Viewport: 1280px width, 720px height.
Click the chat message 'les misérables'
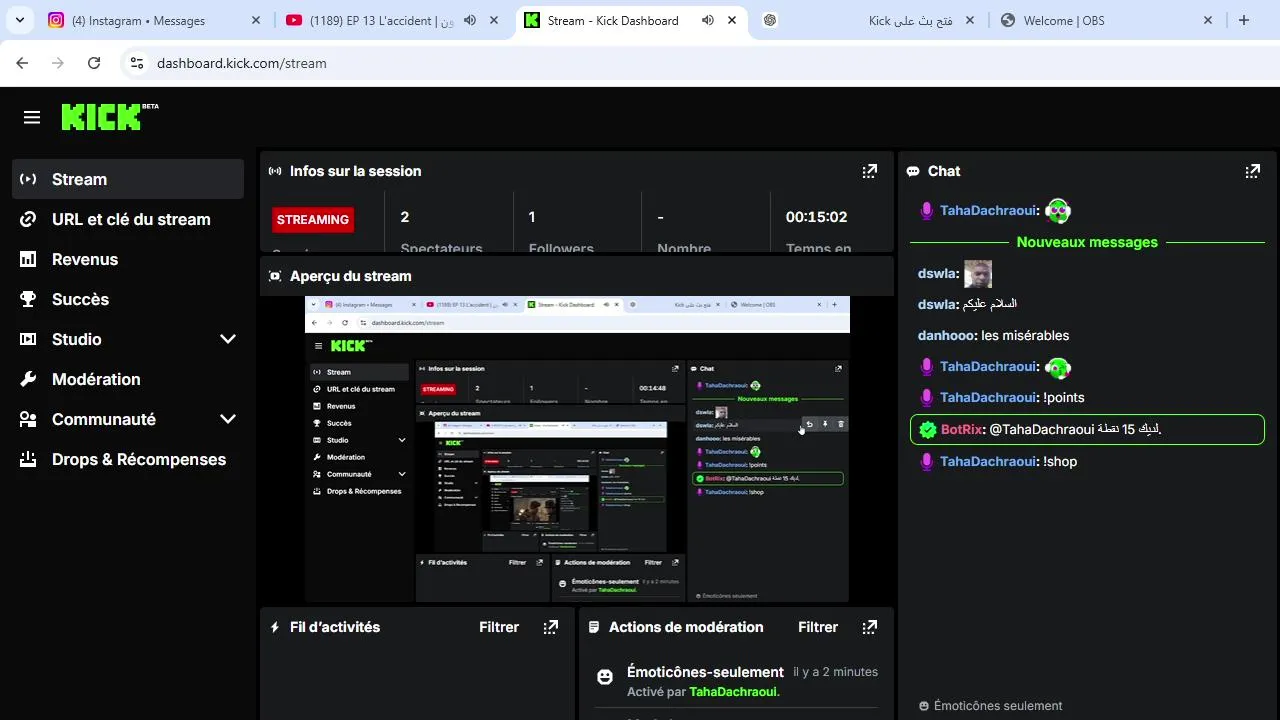[x=1025, y=335]
